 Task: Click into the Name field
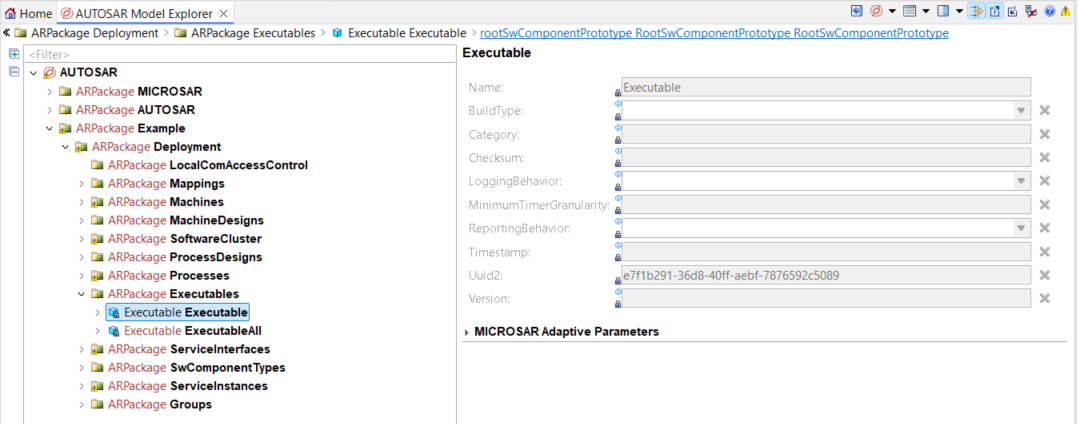point(826,87)
